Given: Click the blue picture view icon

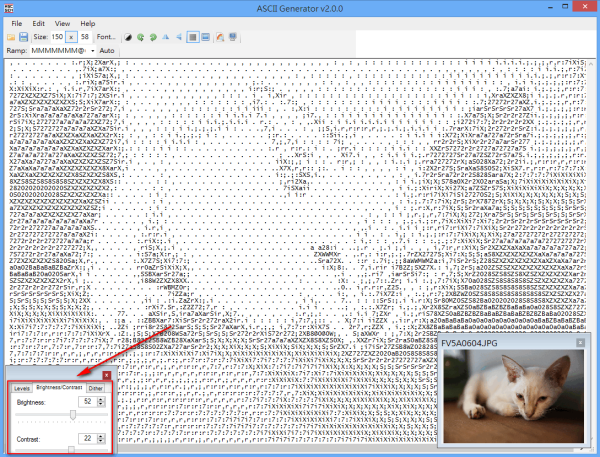Looking at the screenshot, I should tap(205, 37).
